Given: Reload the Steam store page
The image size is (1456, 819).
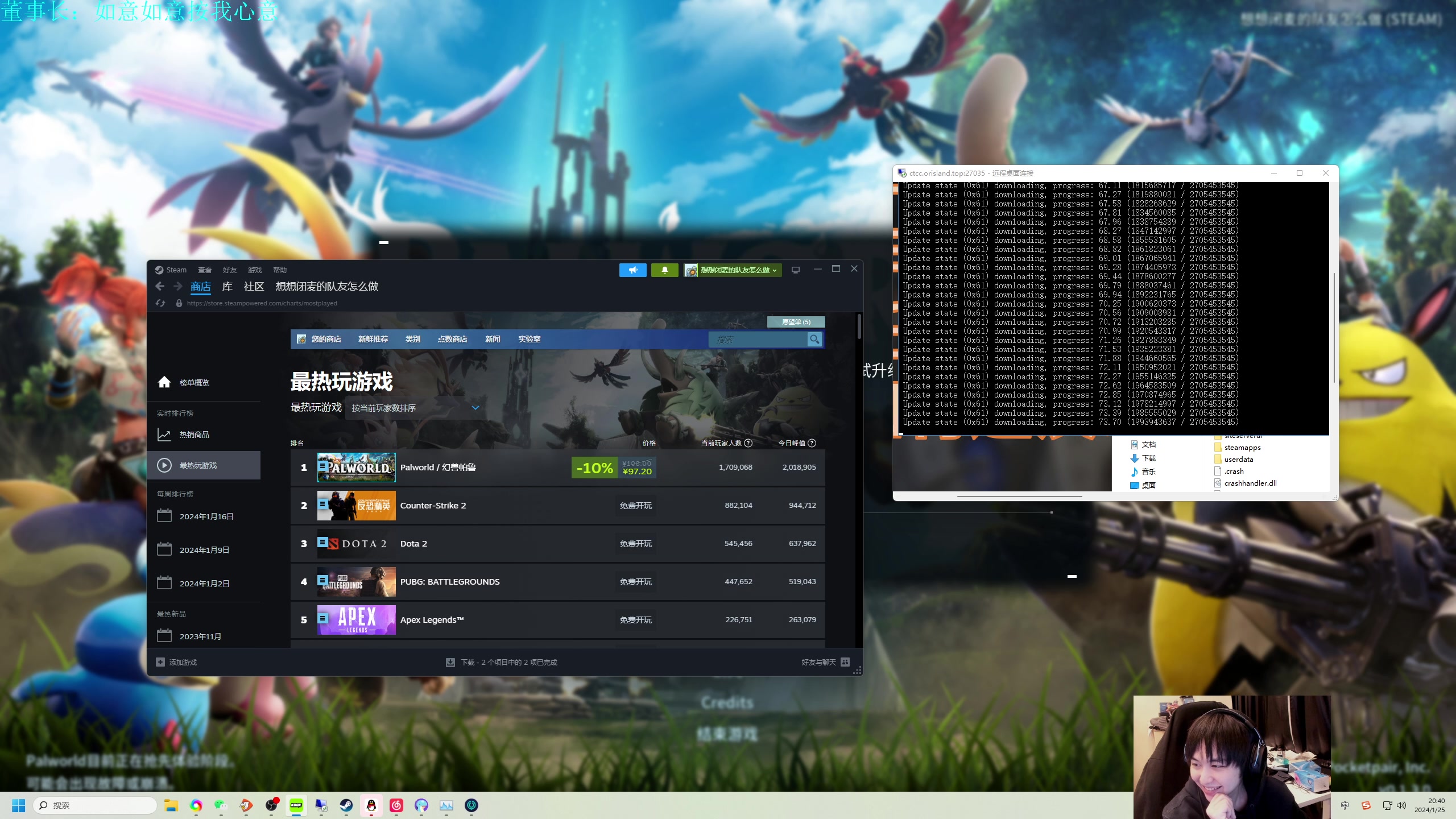Looking at the screenshot, I should (160, 303).
